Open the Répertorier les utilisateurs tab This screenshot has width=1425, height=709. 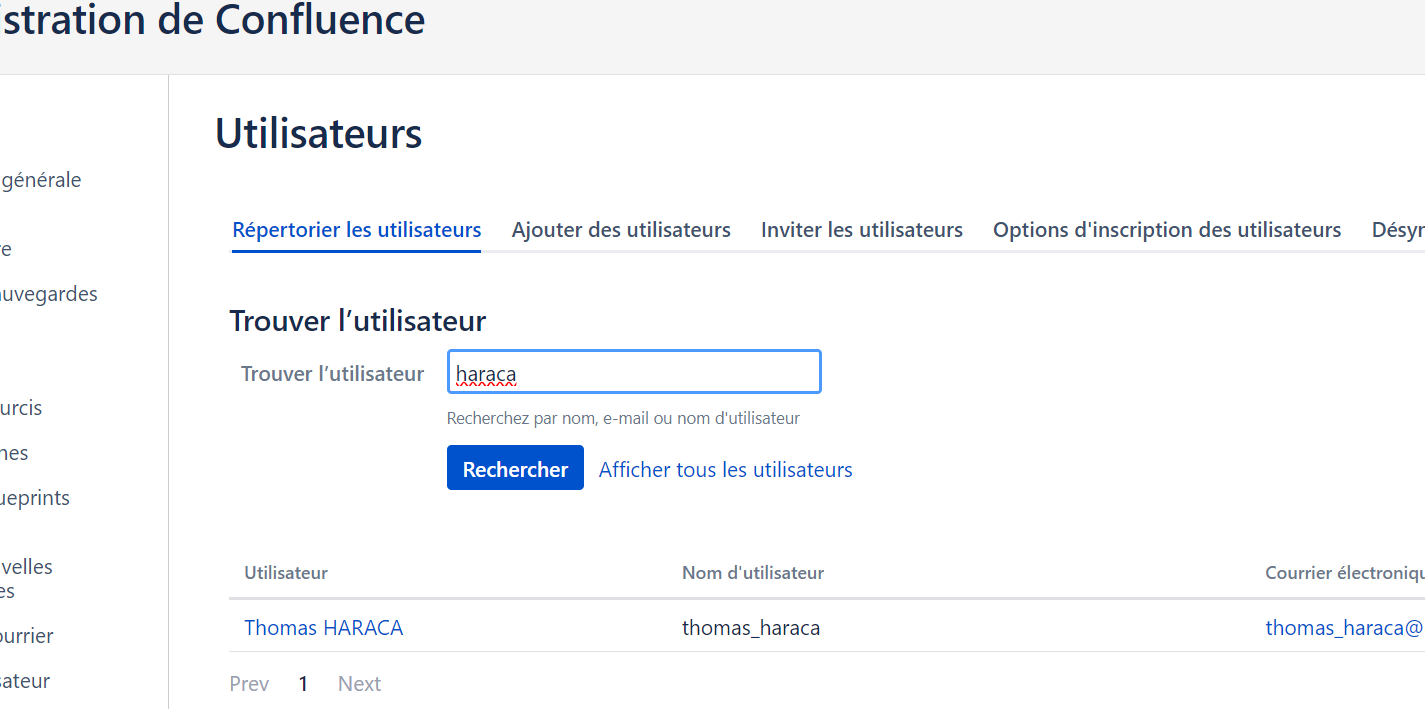(x=357, y=230)
